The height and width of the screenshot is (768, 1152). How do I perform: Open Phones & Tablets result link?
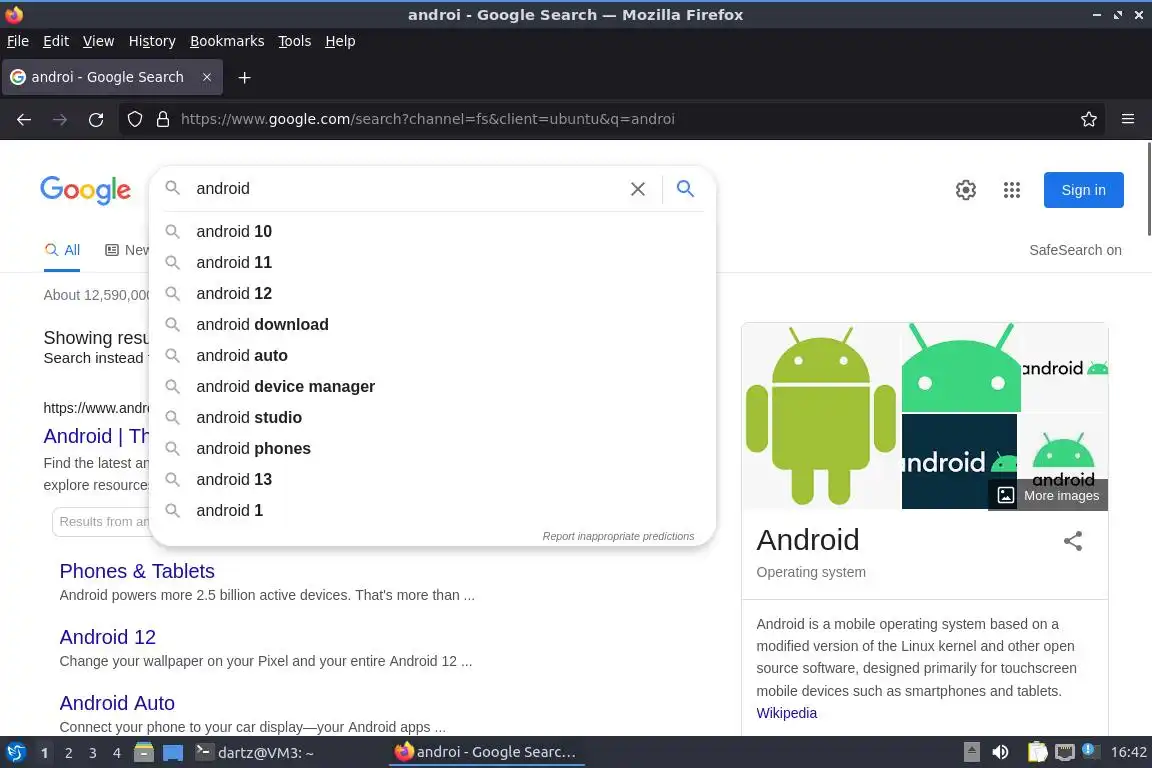[137, 571]
